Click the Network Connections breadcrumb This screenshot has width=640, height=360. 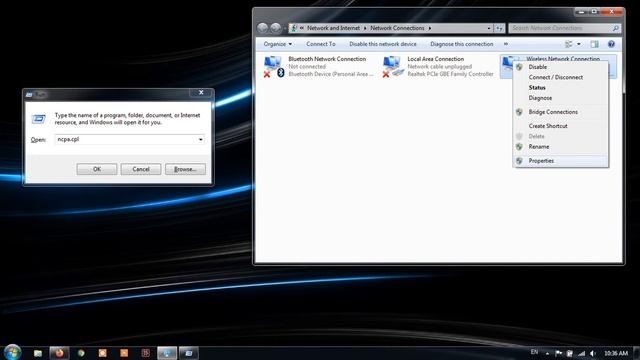pos(397,28)
